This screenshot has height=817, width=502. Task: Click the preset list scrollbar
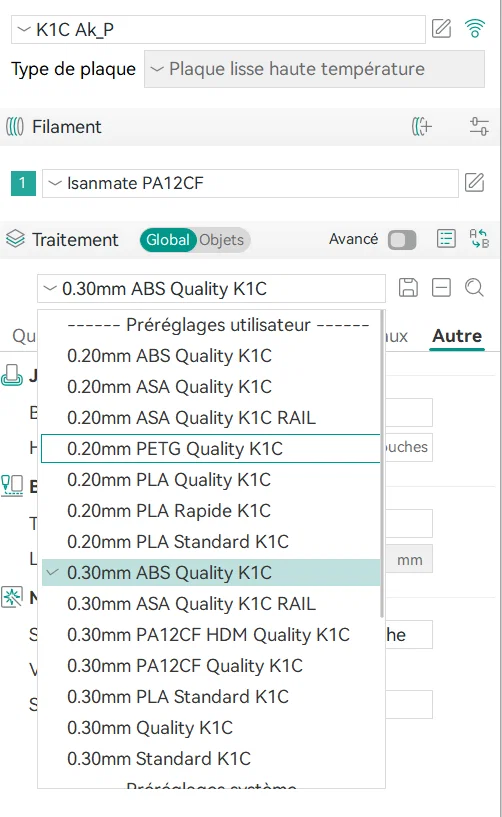382,464
